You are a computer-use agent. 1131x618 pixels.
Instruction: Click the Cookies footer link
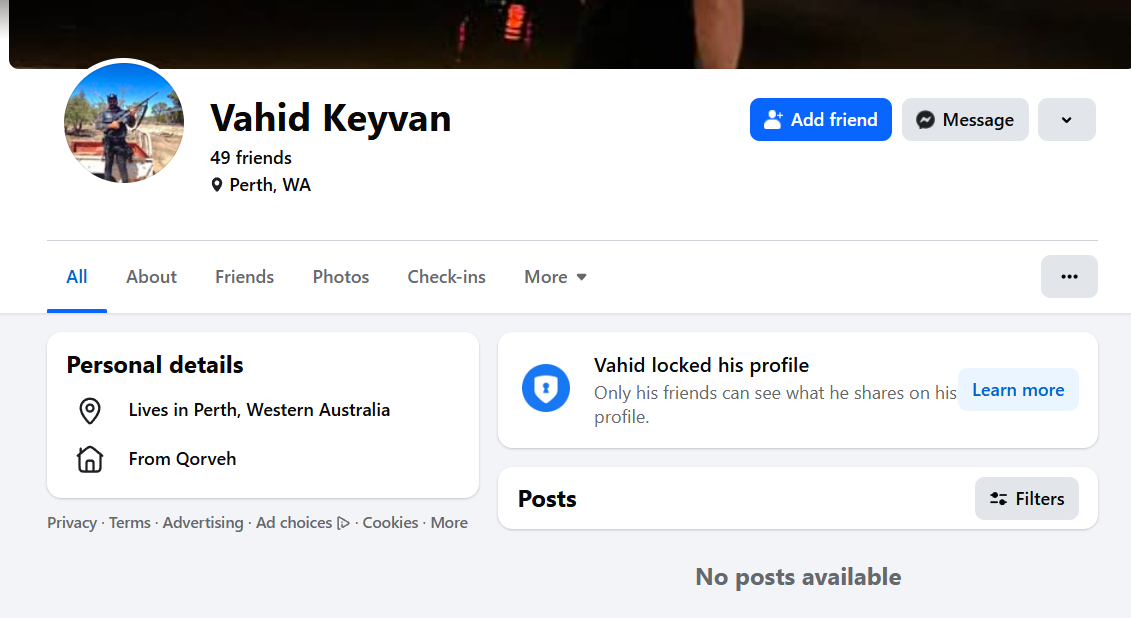click(x=390, y=523)
